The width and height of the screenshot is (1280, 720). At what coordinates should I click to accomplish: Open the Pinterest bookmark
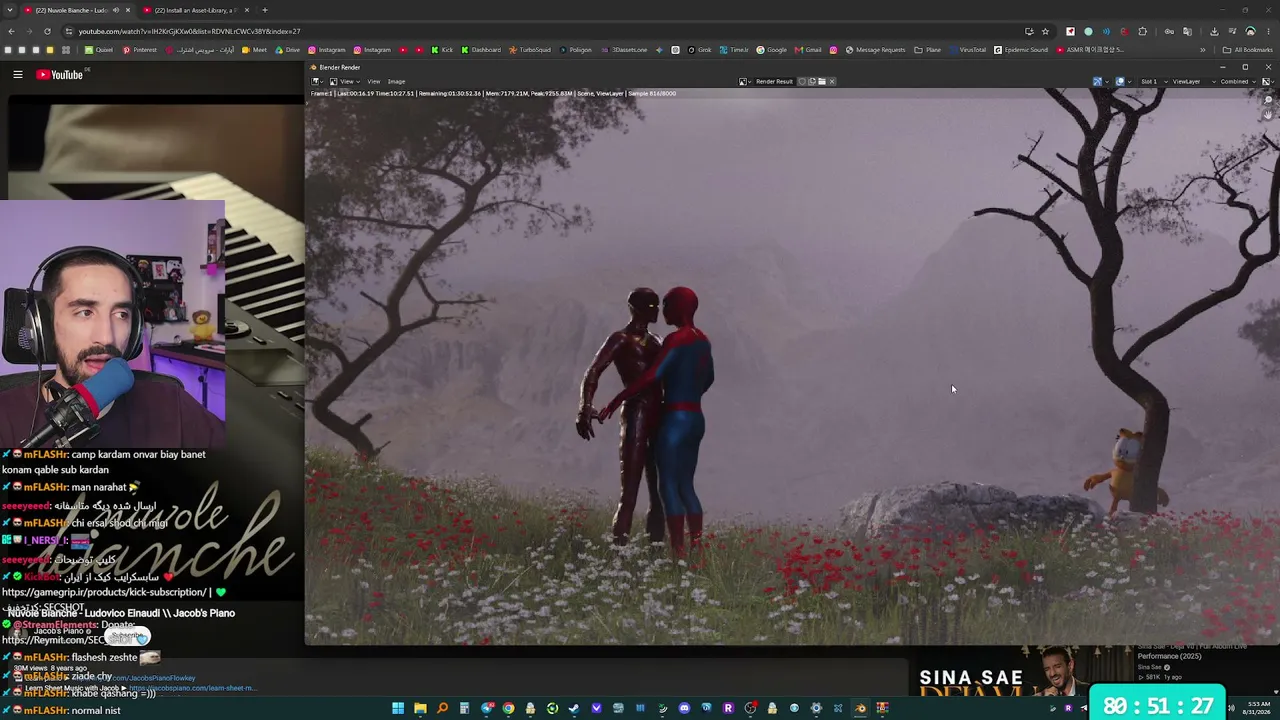pyautogui.click(x=139, y=49)
